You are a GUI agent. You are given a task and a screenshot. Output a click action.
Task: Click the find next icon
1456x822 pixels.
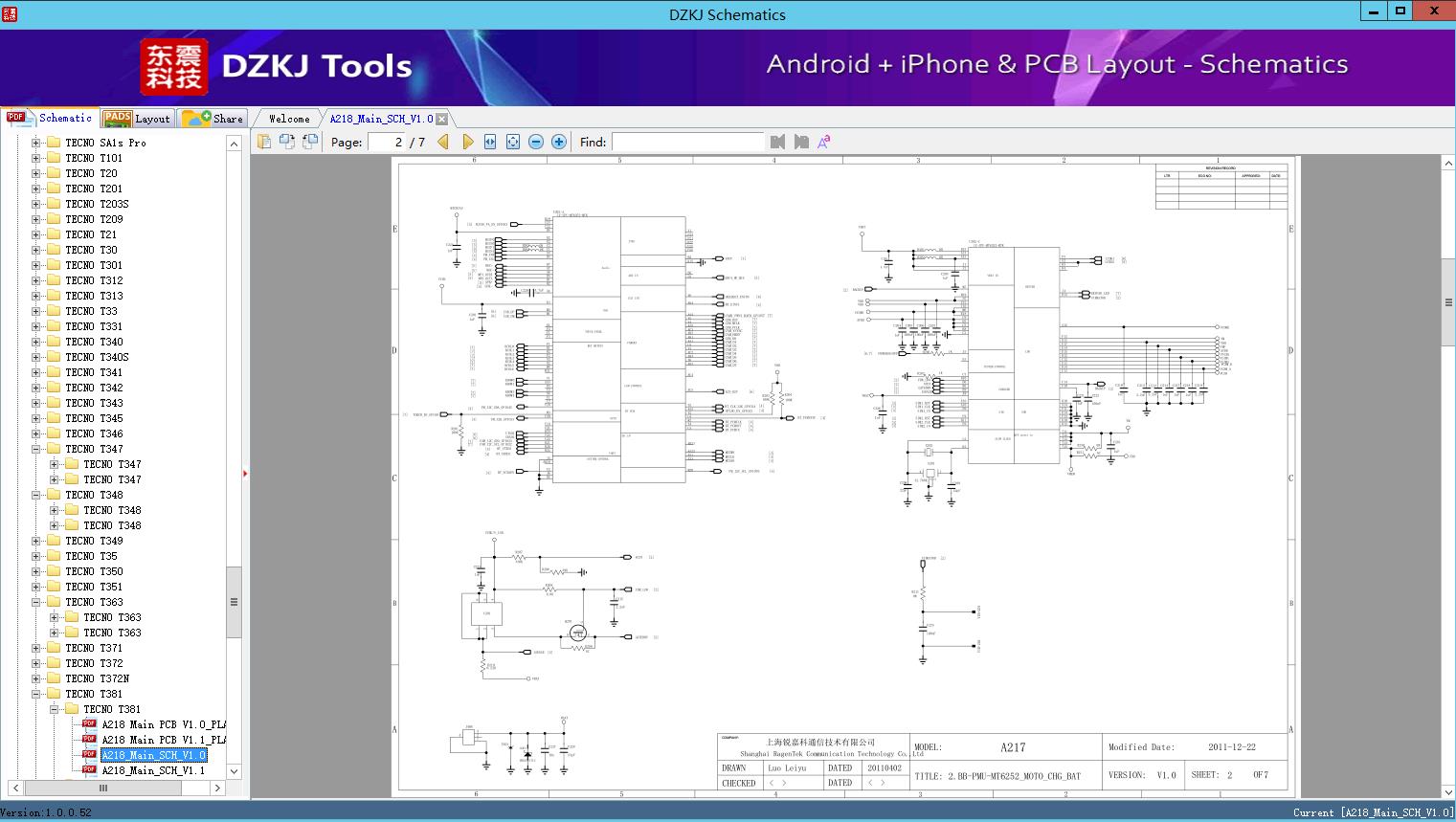801,142
